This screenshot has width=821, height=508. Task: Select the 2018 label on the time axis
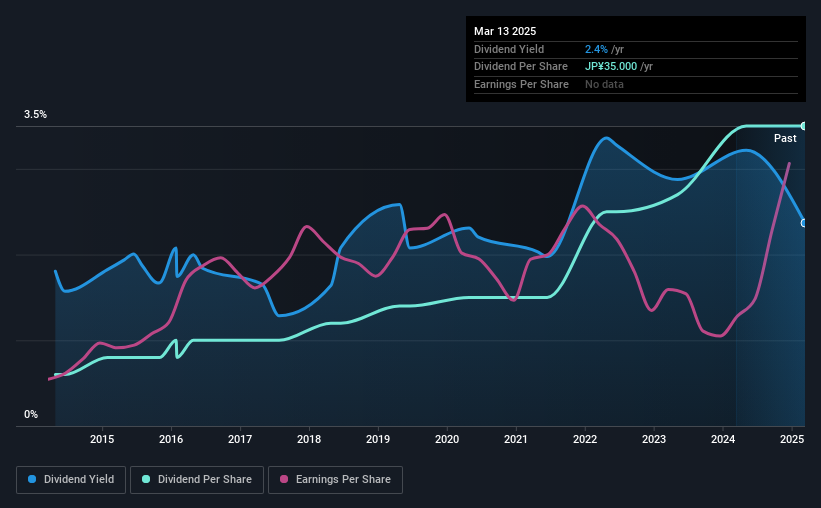pyautogui.click(x=309, y=439)
